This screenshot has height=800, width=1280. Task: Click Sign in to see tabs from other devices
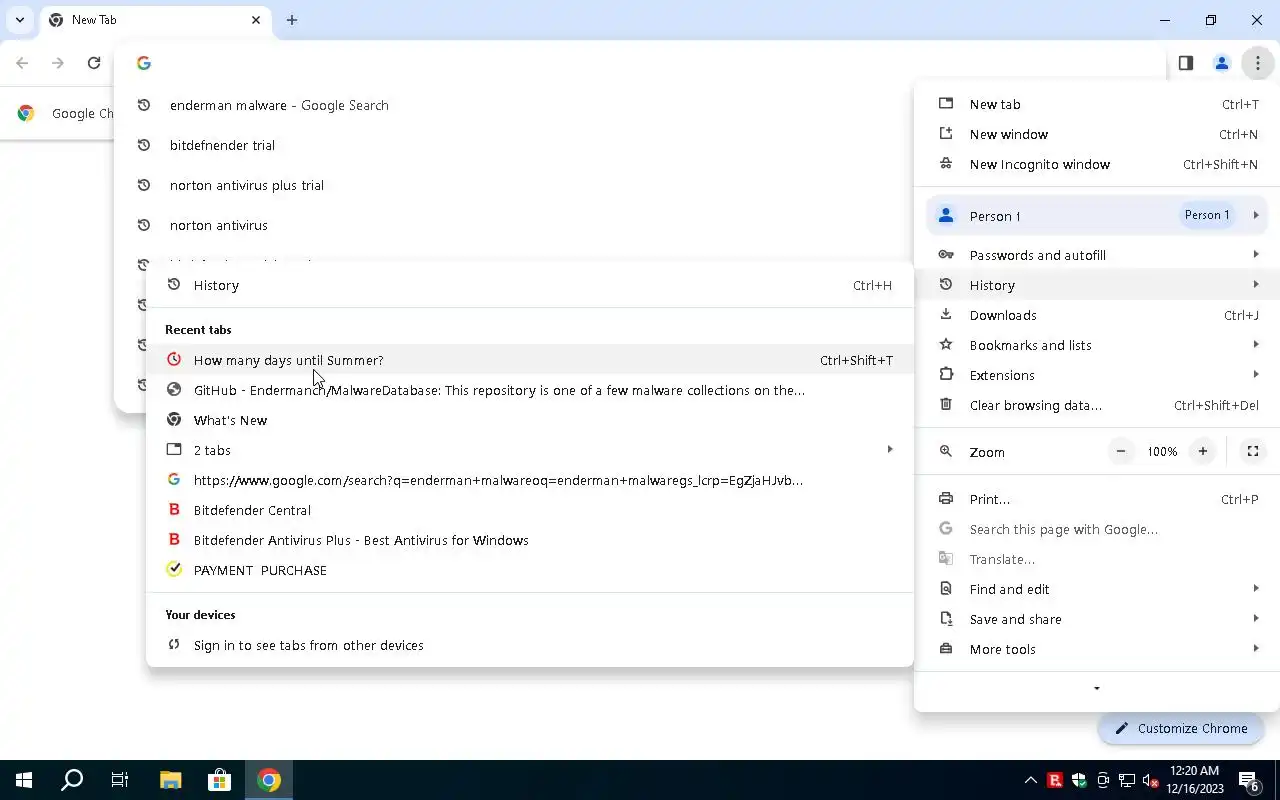530,645
